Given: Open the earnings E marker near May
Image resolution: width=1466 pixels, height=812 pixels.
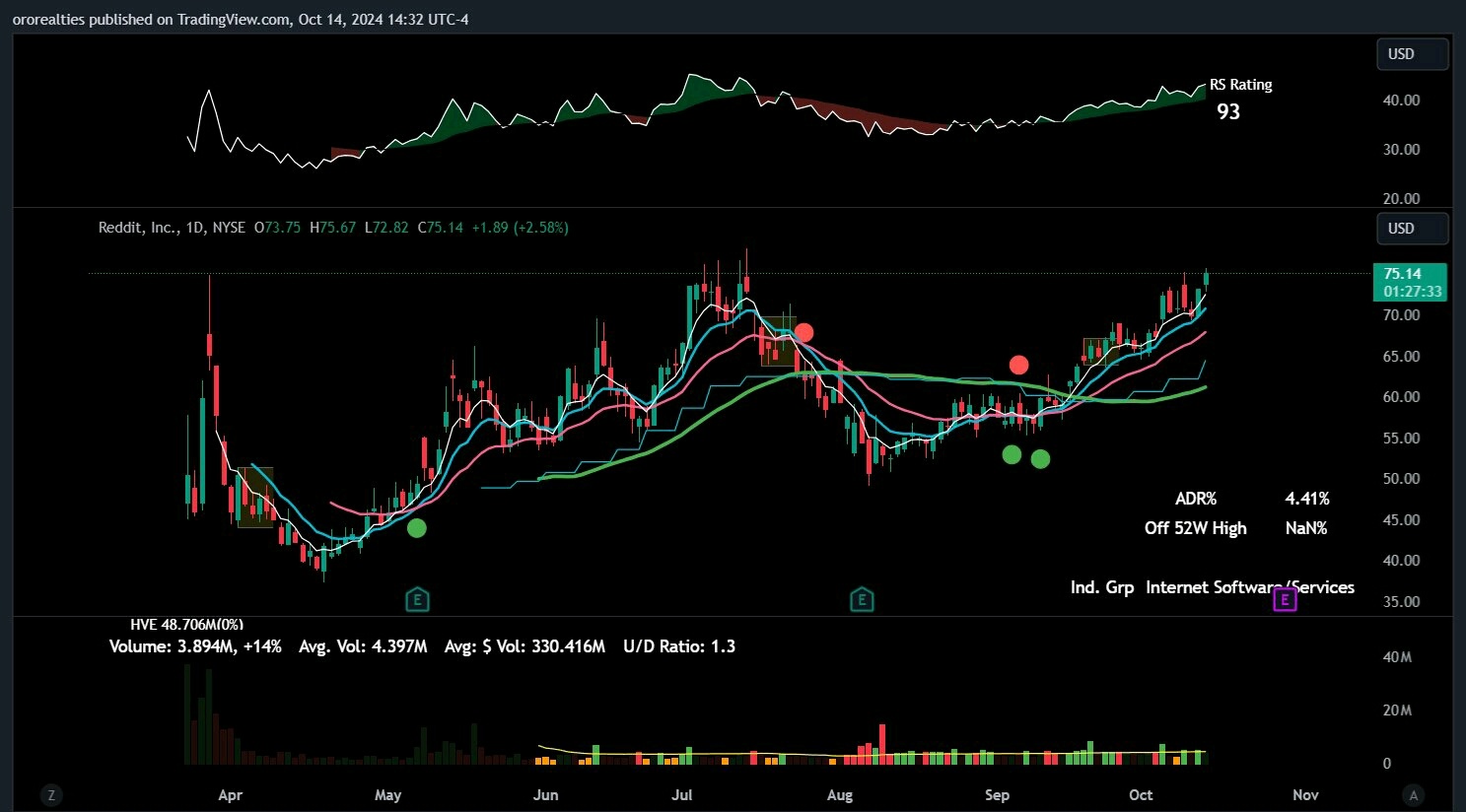Looking at the screenshot, I should [x=417, y=599].
